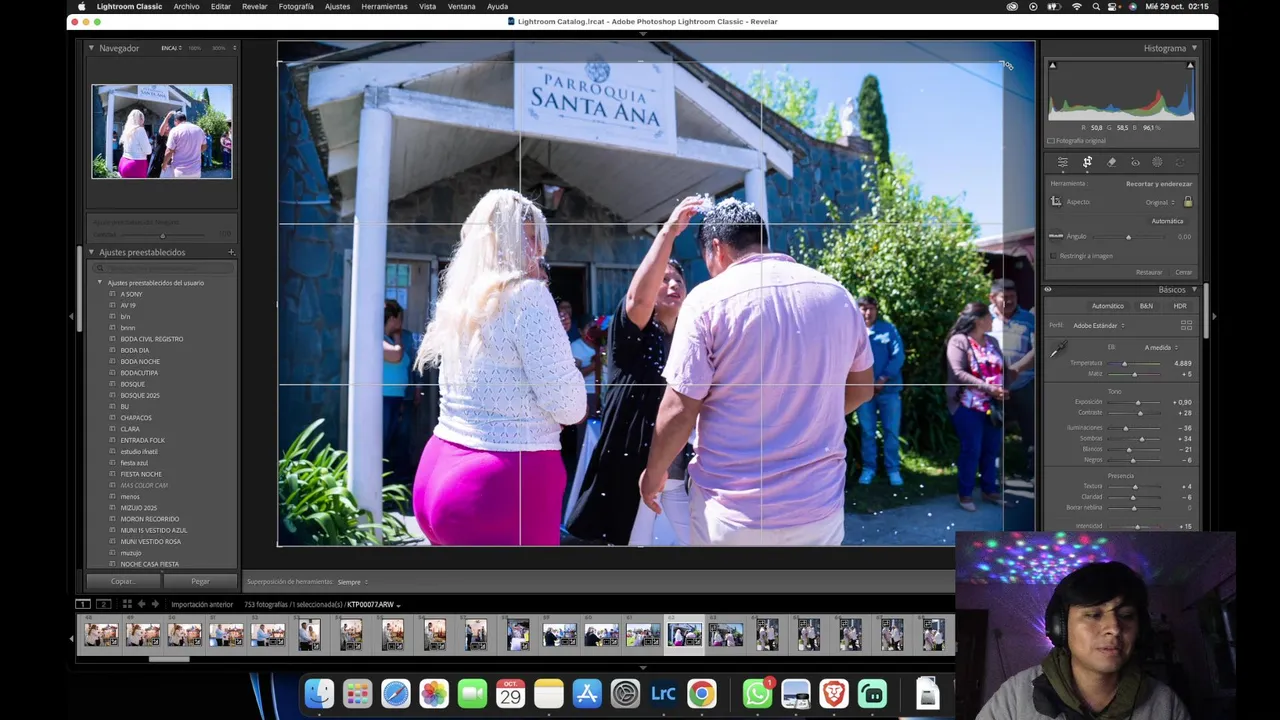Open the Ventana menu
Viewport: 1280px width, 720px height.
coord(462,6)
